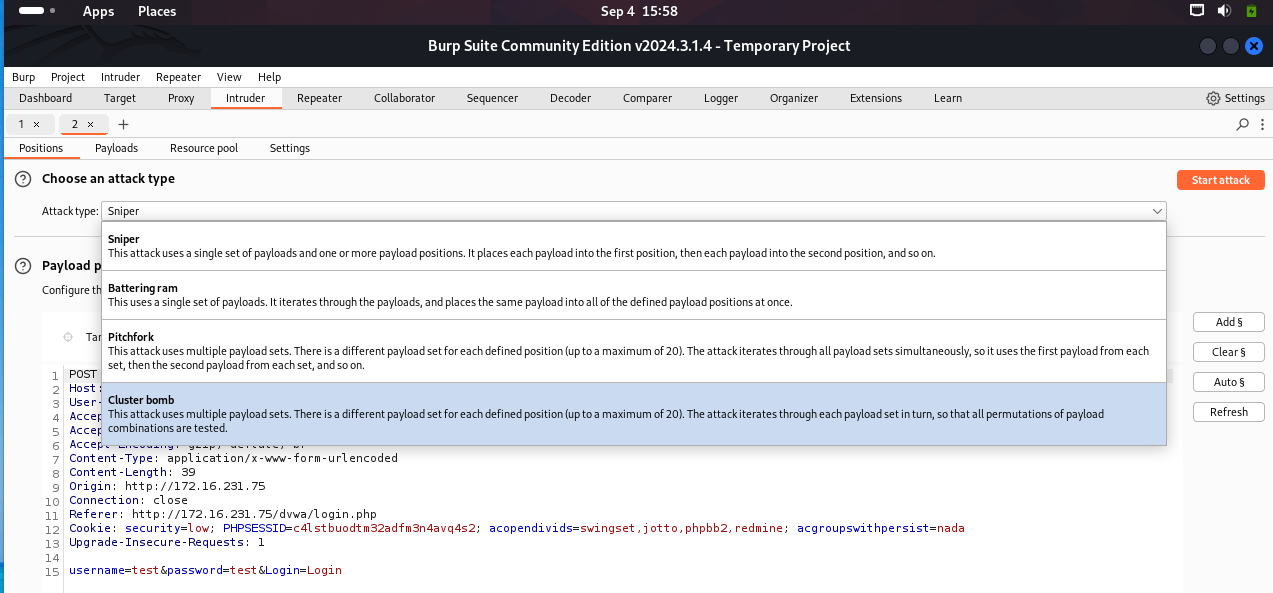Open the Apps menu in top bar
The height and width of the screenshot is (593, 1273).
click(98, 11)
